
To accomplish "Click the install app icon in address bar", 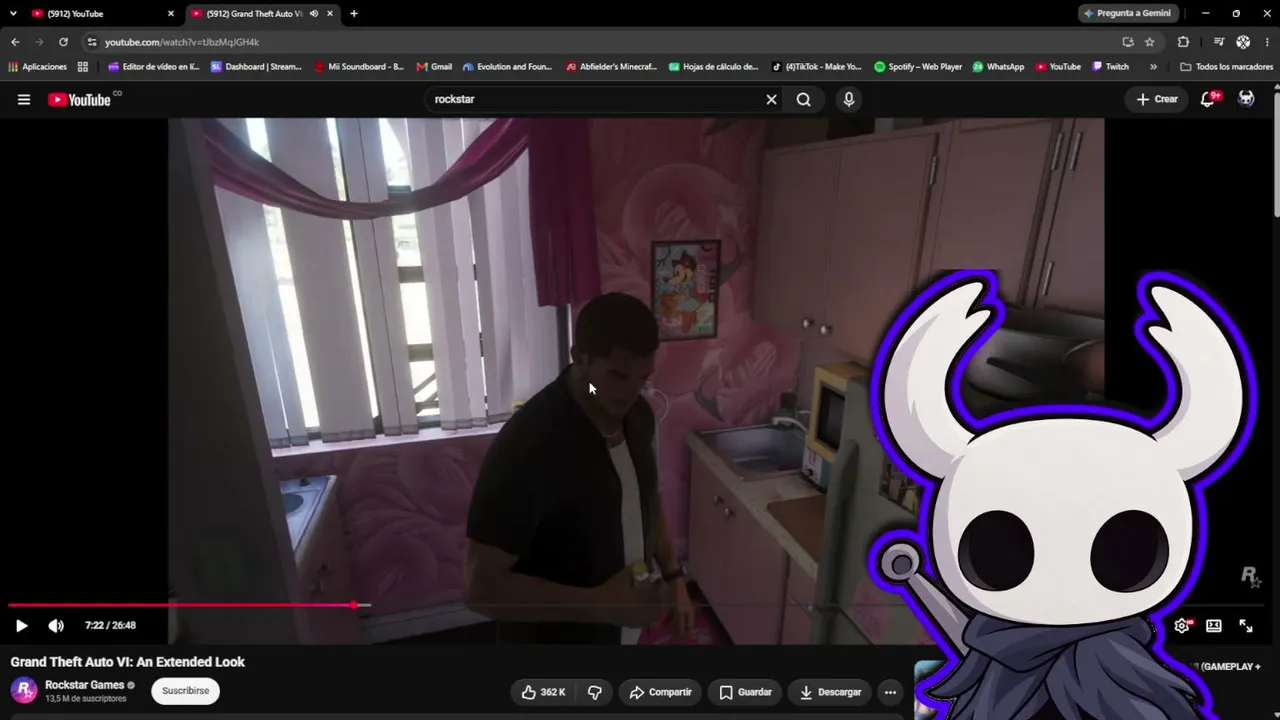I will coord(1128,42).
